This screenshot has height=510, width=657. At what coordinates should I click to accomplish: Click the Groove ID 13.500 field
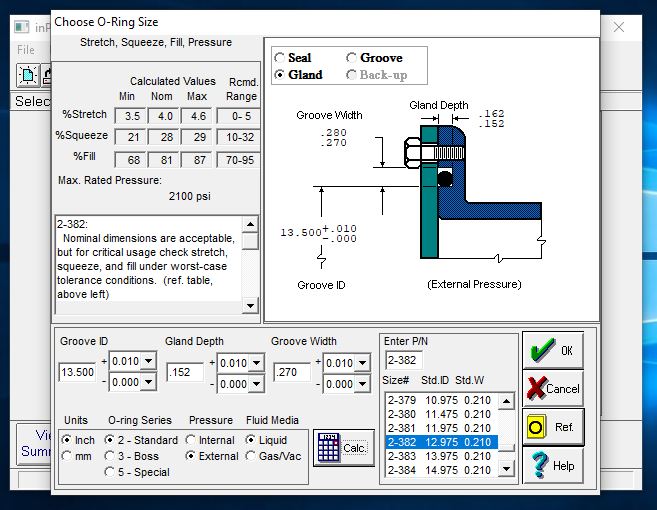[78, 372]
